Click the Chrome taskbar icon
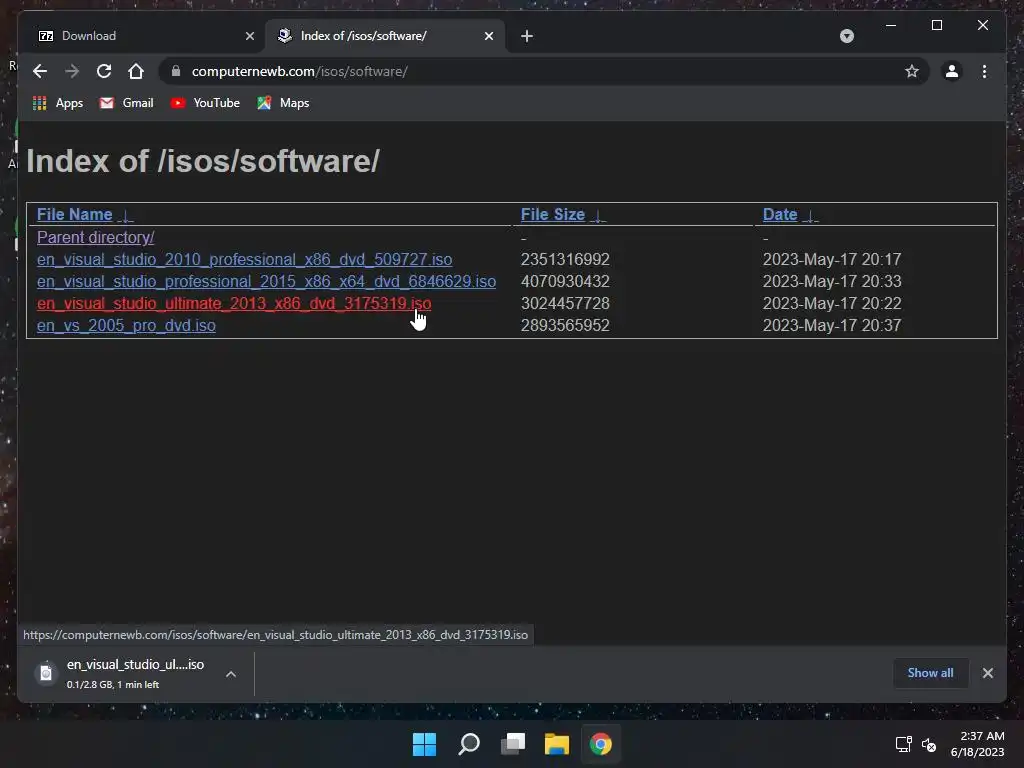The width and height of the screenshot is (1024, 768). coord(601,744)
